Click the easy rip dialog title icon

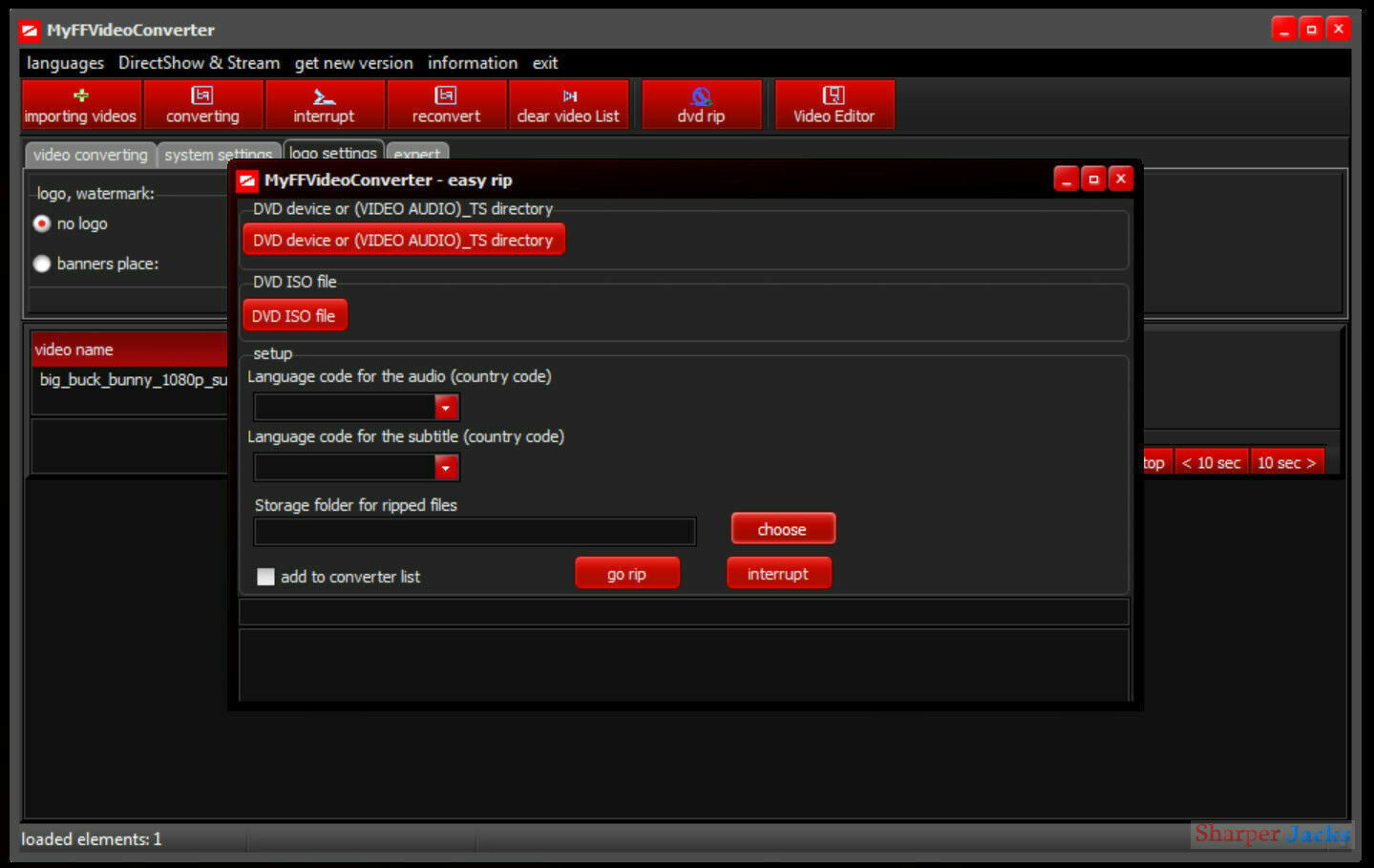247,180
